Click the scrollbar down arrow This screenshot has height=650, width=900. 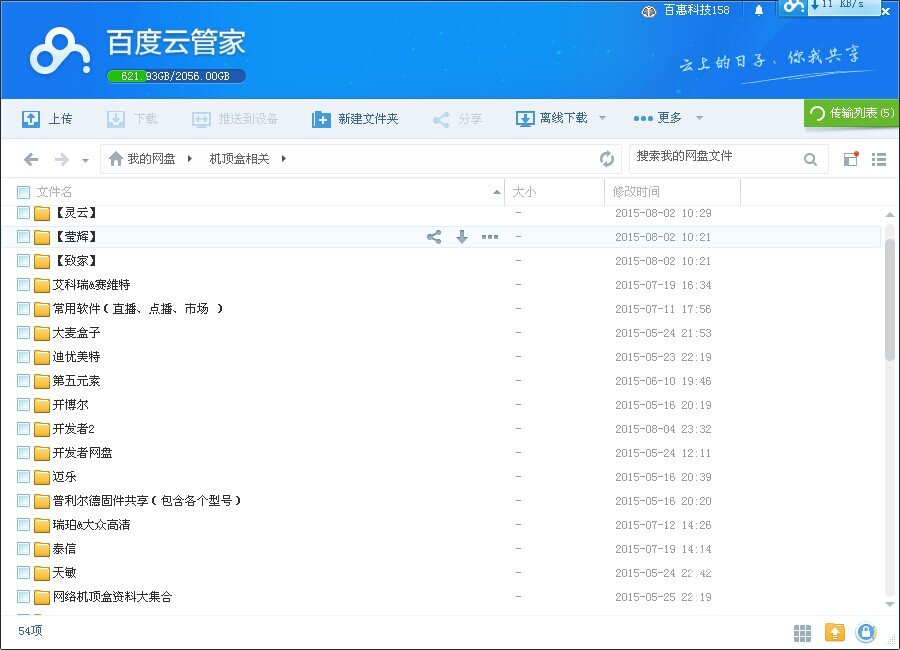[890, 605]
